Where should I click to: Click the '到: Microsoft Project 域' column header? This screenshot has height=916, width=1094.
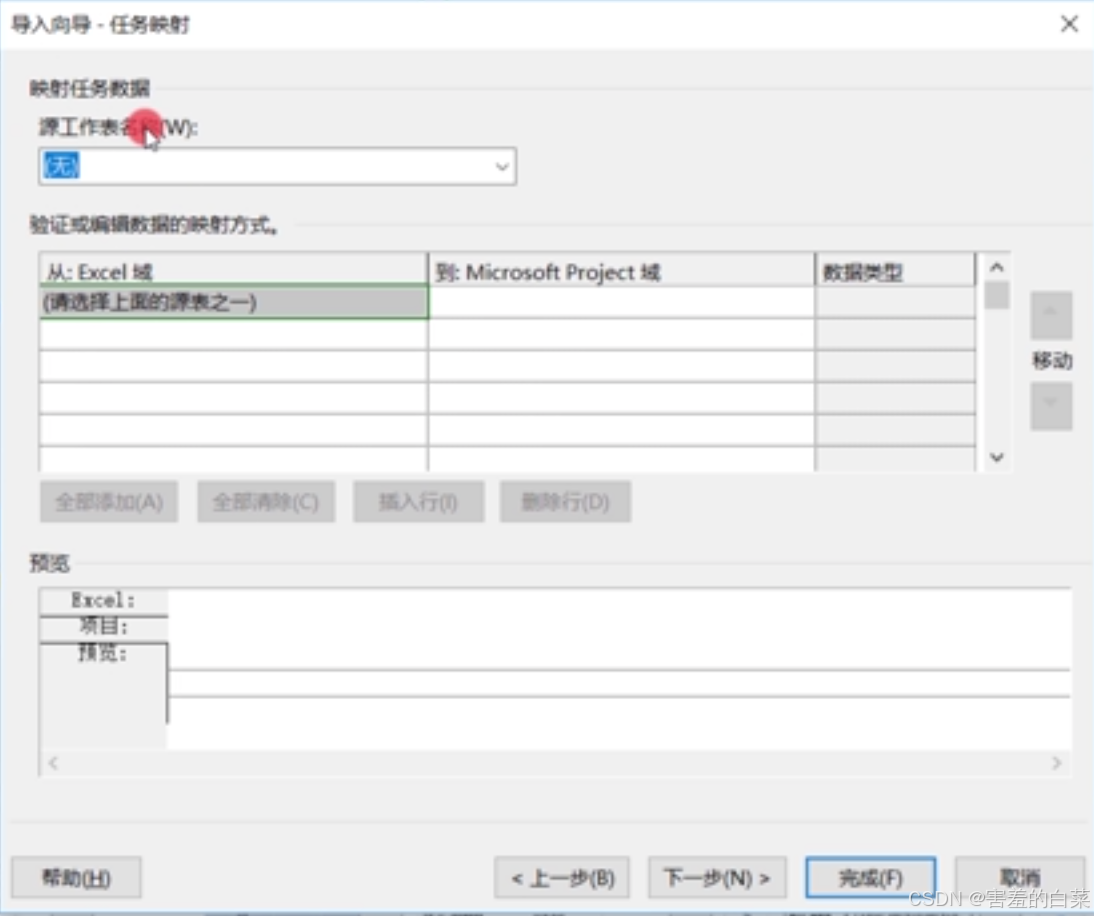click(x=621, y=271)
